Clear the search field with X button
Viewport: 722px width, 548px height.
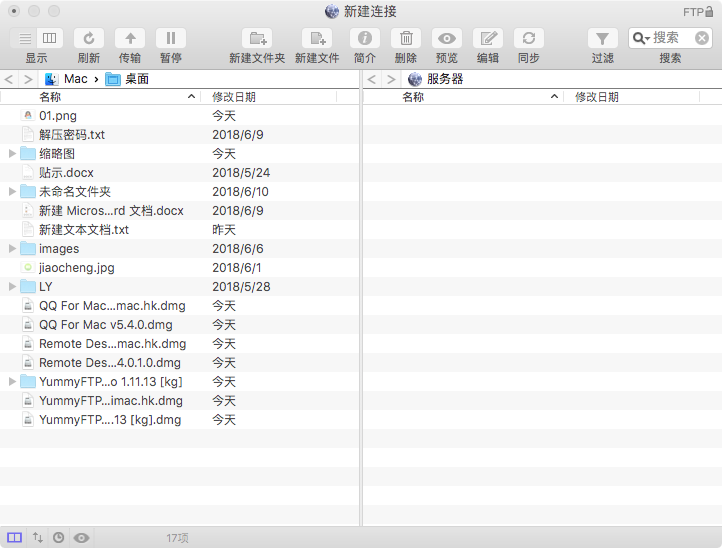click(702, 38)
